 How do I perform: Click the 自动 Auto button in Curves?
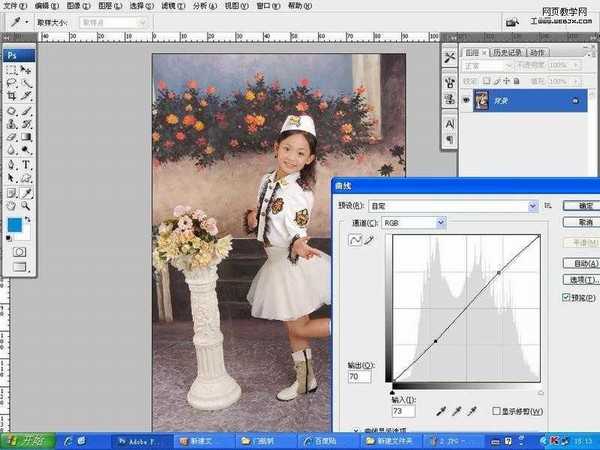click(x=580, y=263)
